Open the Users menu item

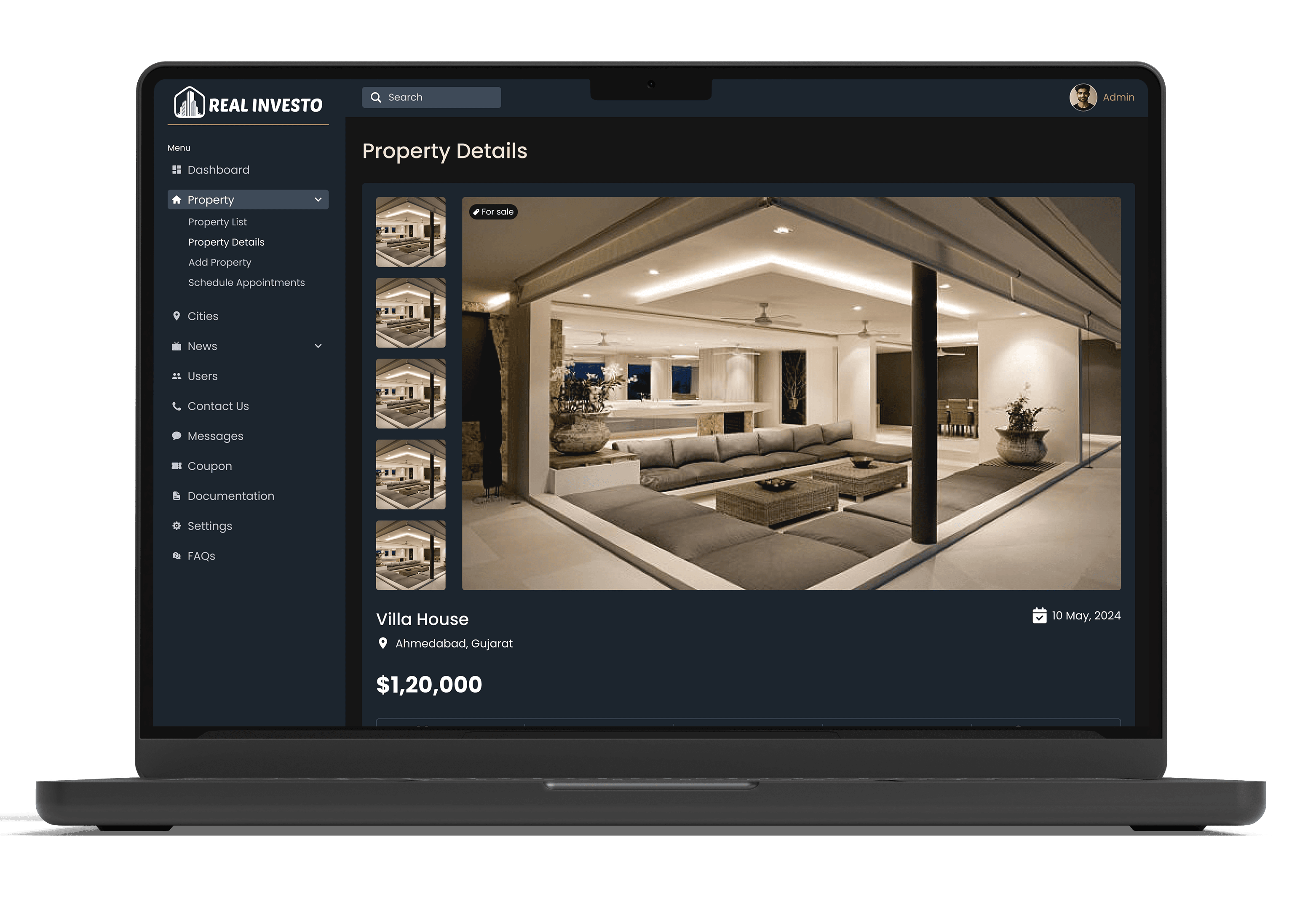tap(202, 376)
